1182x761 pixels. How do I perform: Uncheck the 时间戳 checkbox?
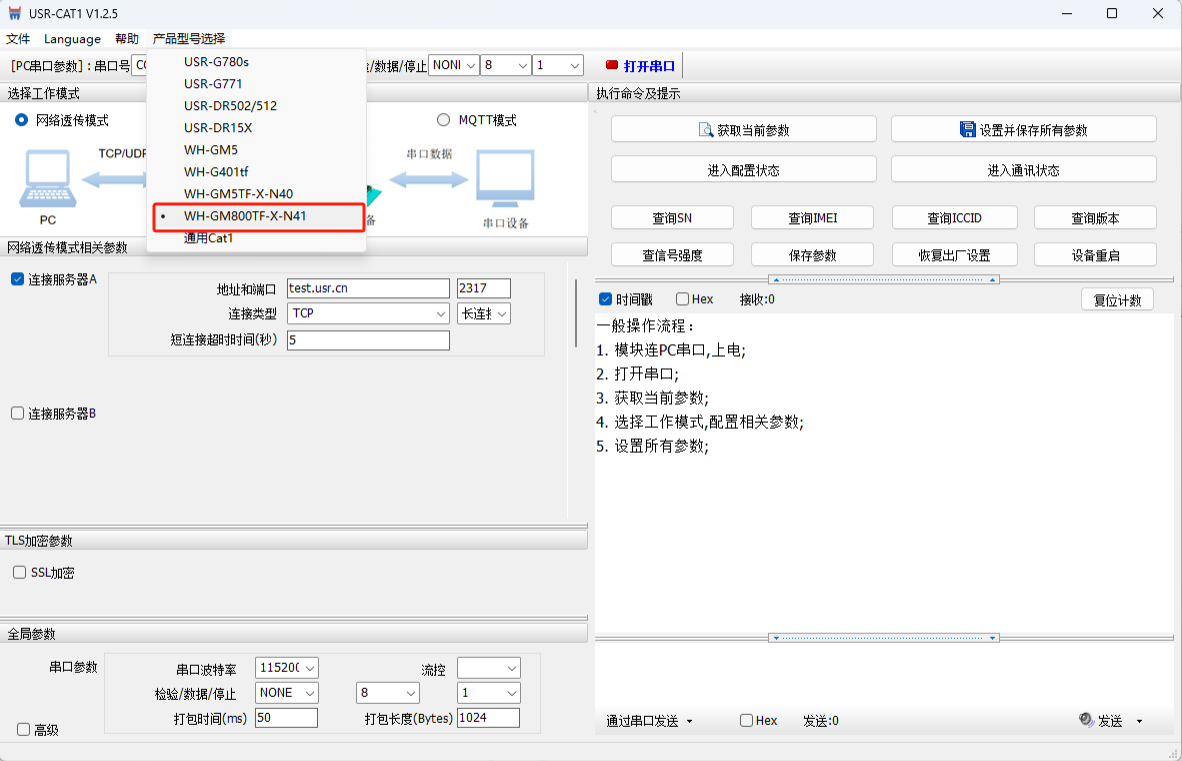(605, 299)
